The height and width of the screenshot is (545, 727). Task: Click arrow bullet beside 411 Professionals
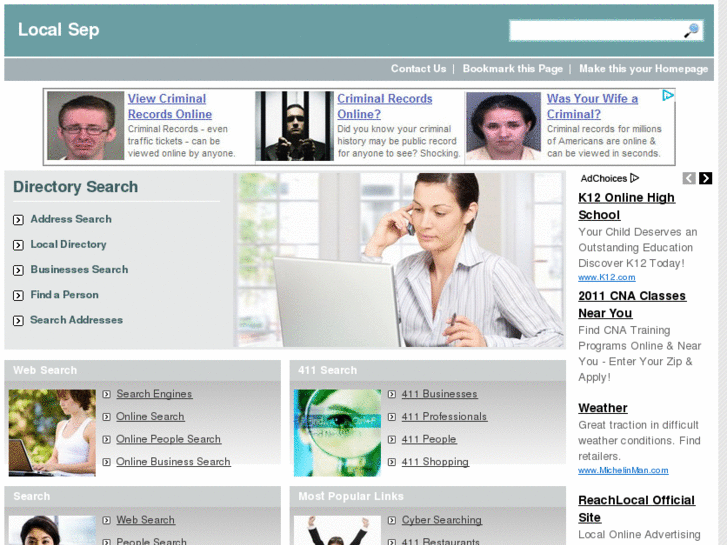pyautogui.click(x=392, y=417)
